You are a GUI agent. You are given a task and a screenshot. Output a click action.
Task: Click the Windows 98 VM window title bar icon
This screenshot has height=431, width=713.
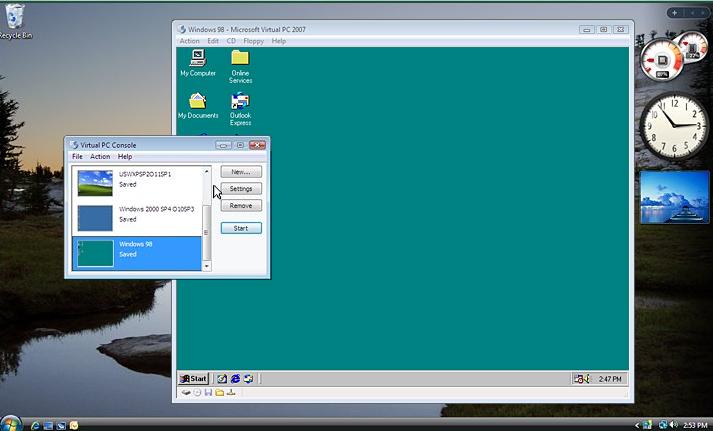point(182,29)
